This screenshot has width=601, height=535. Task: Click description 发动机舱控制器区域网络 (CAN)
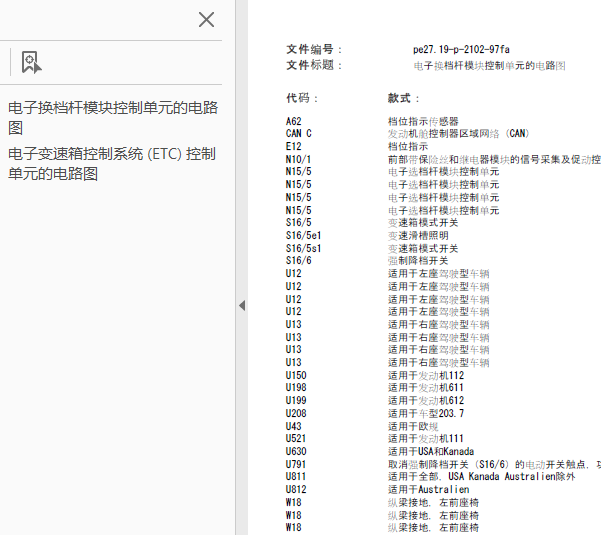click(x=459, y=133)
